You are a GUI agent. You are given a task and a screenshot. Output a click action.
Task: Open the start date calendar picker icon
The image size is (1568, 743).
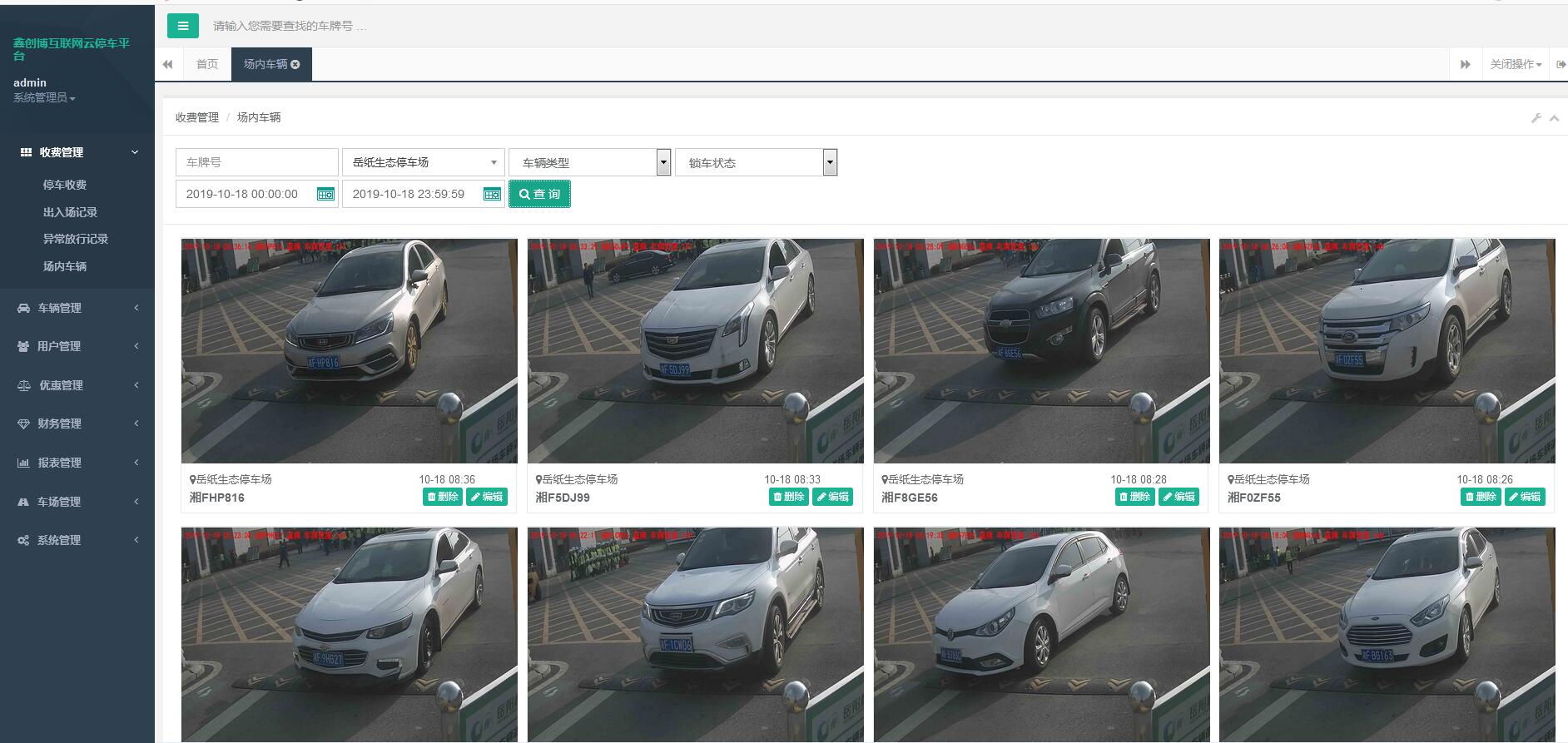pos(325,194)
